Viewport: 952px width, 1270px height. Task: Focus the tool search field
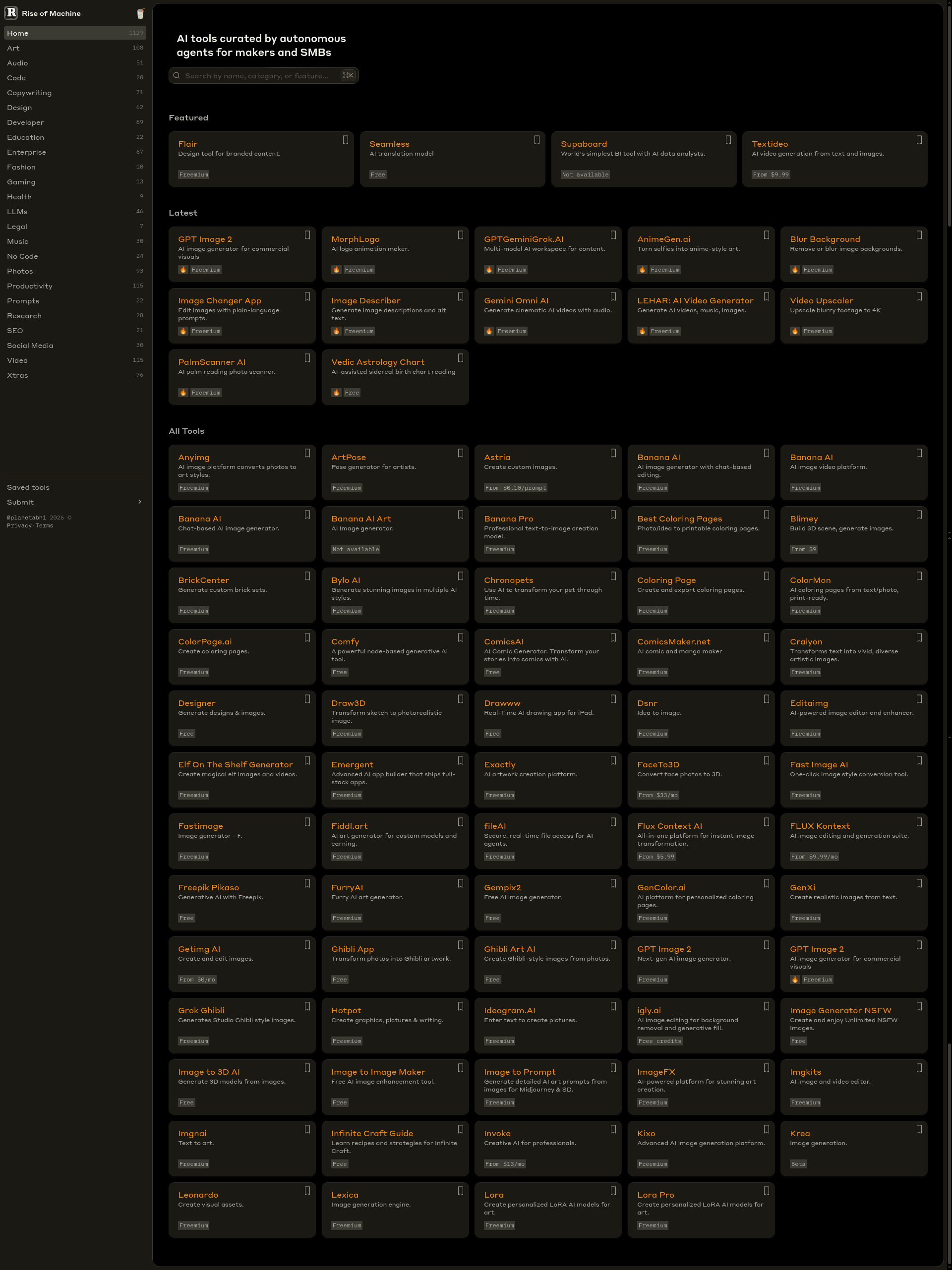click(x=264, y=75)
